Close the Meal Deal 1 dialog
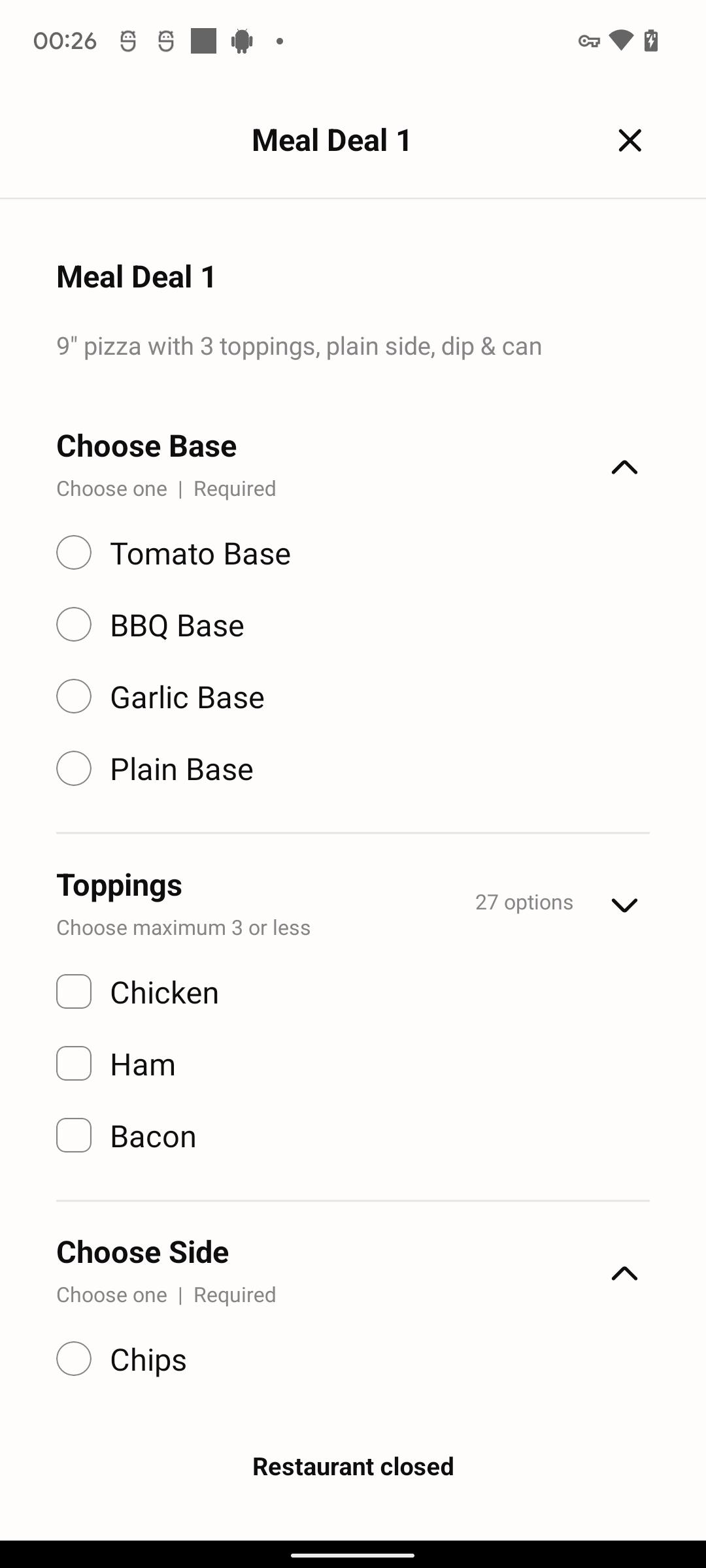The height and width of the screenshot is (1568, 706). (630, 140)
